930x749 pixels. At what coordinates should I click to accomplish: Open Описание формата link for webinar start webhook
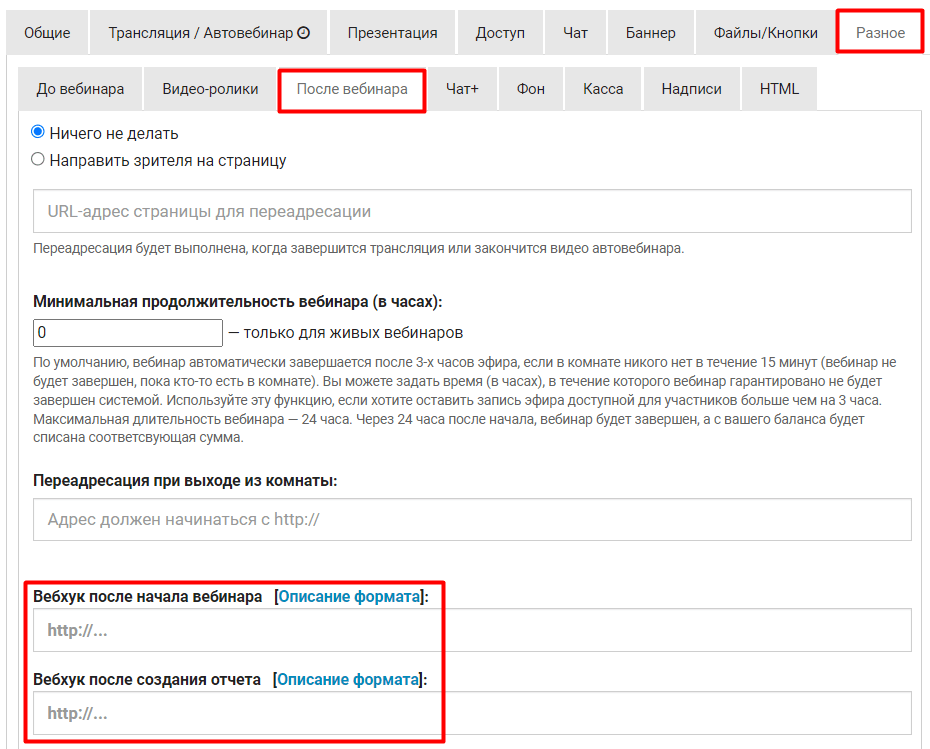(349, 597)
